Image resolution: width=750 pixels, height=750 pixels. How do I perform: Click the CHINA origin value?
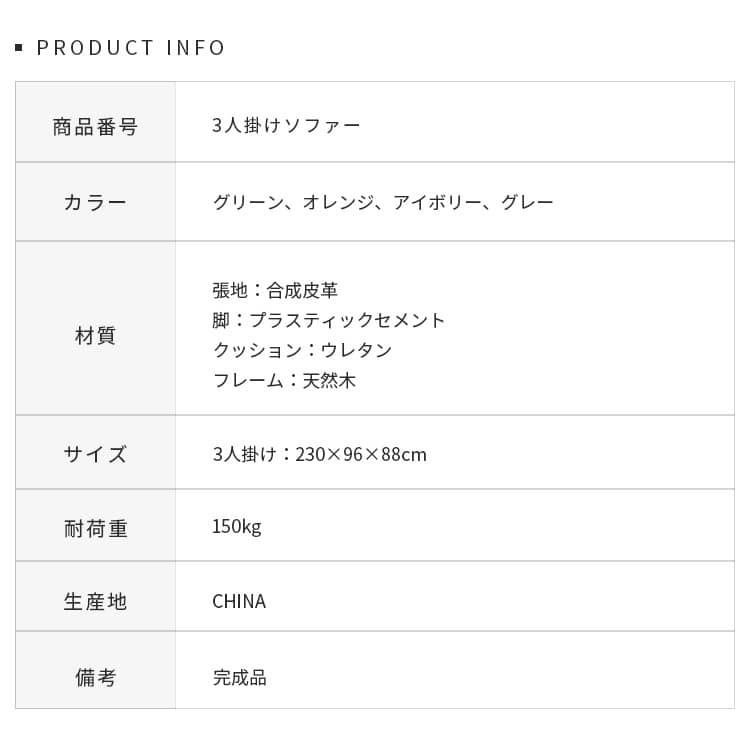click(239, 602)
